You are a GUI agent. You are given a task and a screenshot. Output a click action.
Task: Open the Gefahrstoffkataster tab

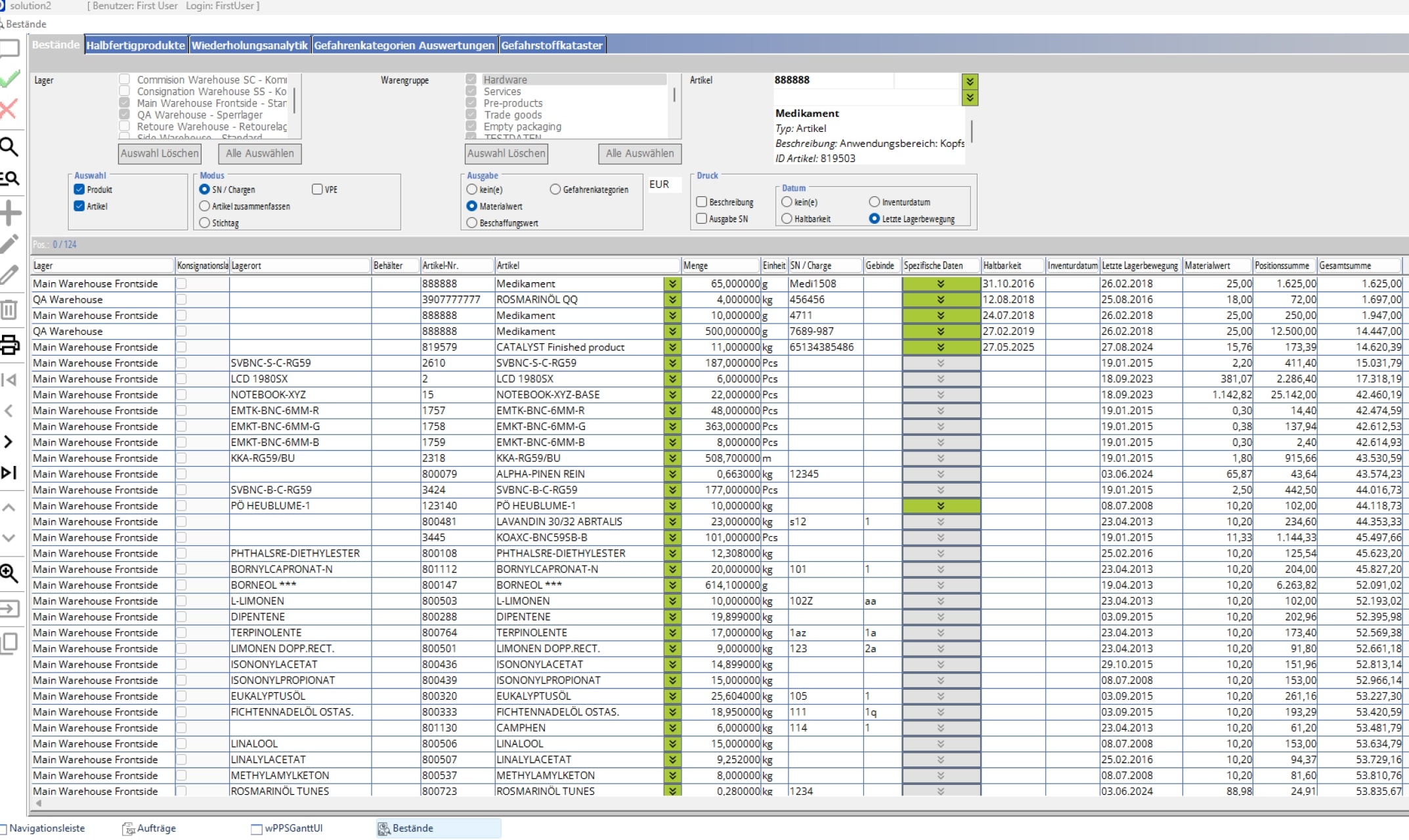tap(552, 45)
